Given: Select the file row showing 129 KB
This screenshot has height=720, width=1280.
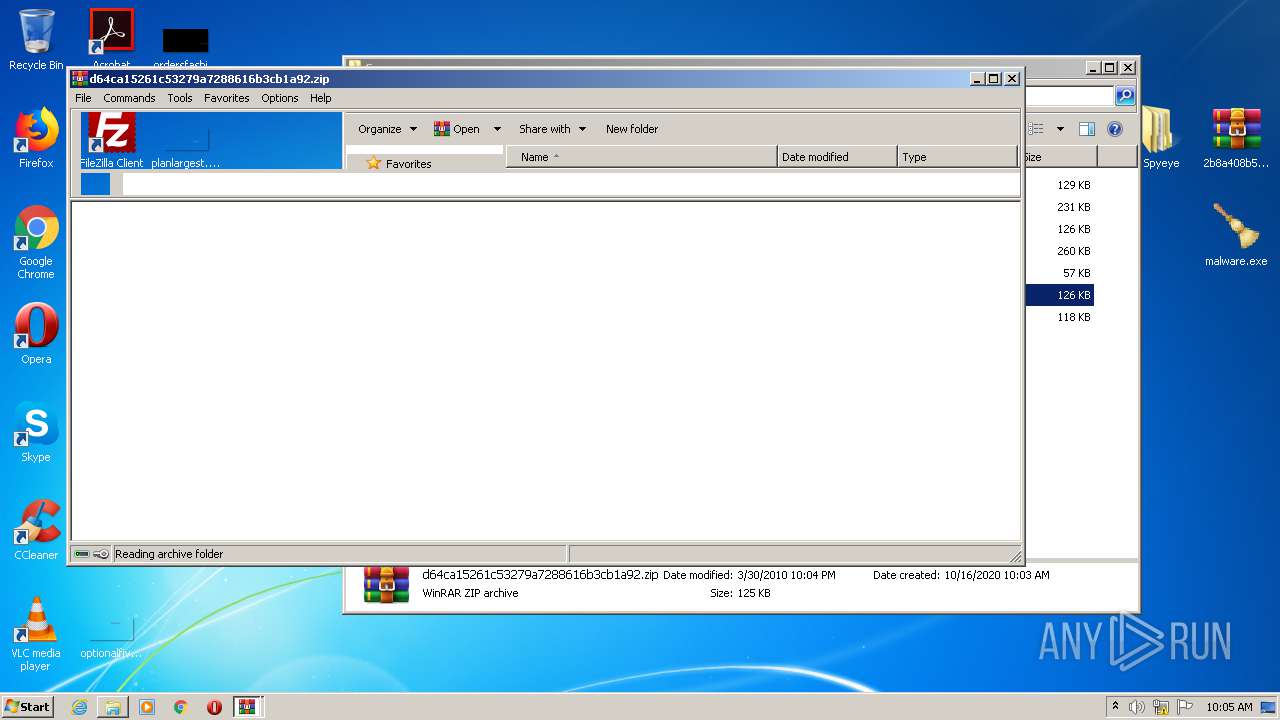Looking at the screenshot, I should [1059, 185].
